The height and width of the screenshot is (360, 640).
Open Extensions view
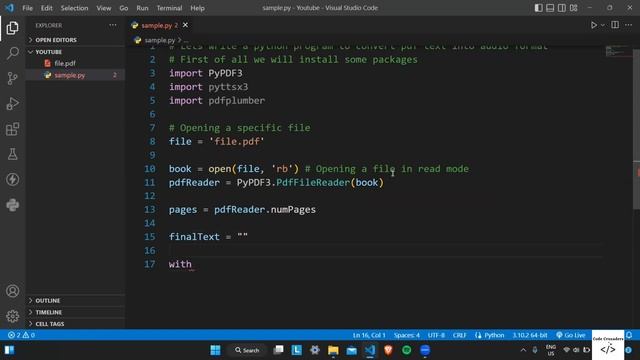point(12,129)
